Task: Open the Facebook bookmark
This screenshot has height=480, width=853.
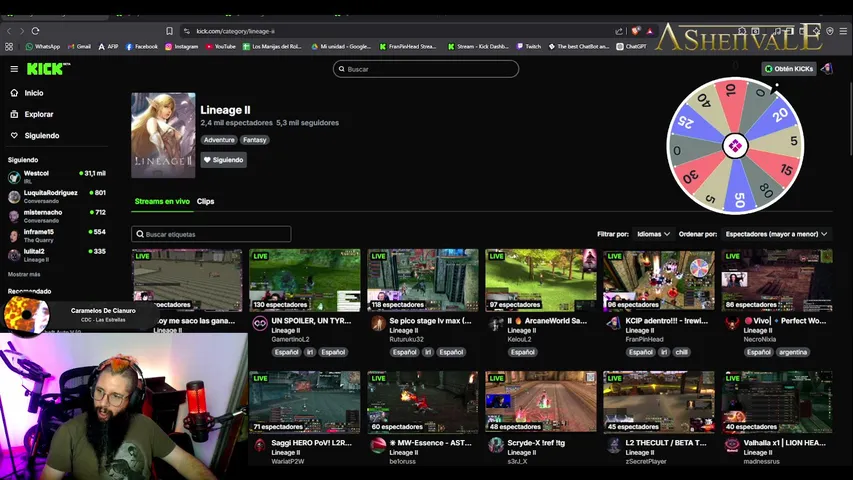Action: point(141,47)
